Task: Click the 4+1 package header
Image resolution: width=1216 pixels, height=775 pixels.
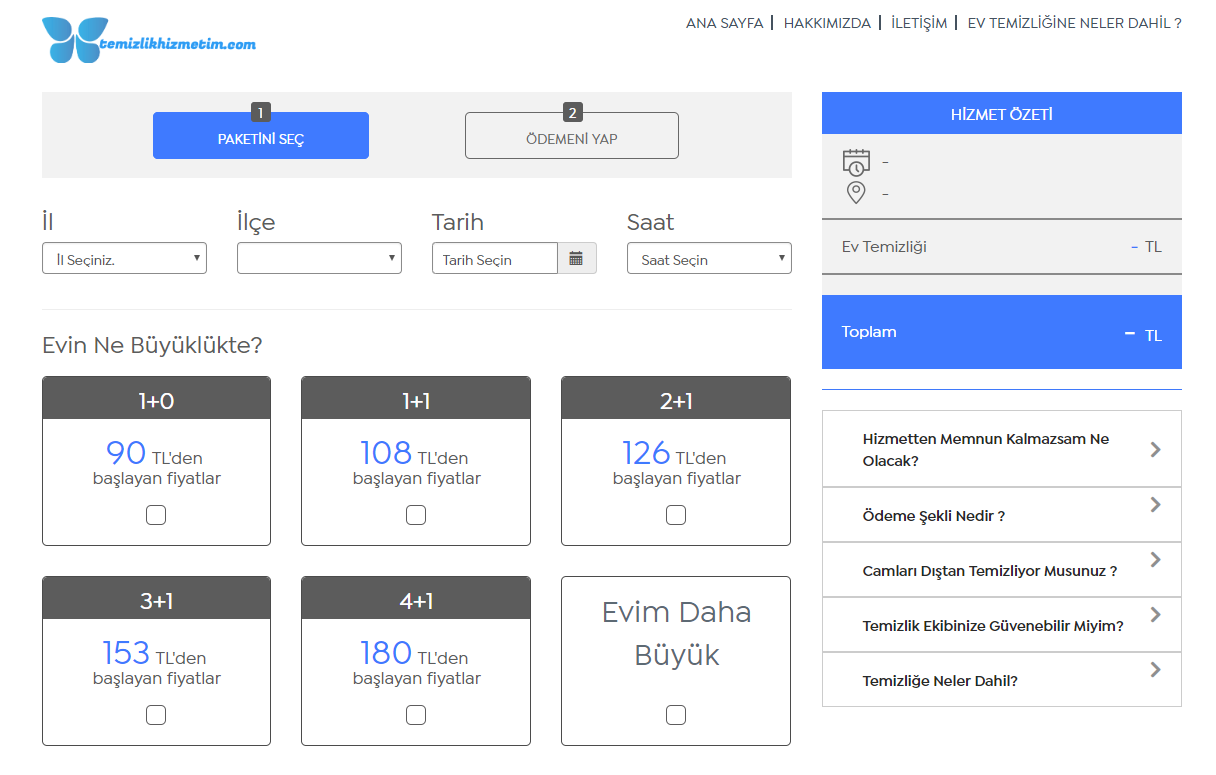Action: [x=416, y=599]
